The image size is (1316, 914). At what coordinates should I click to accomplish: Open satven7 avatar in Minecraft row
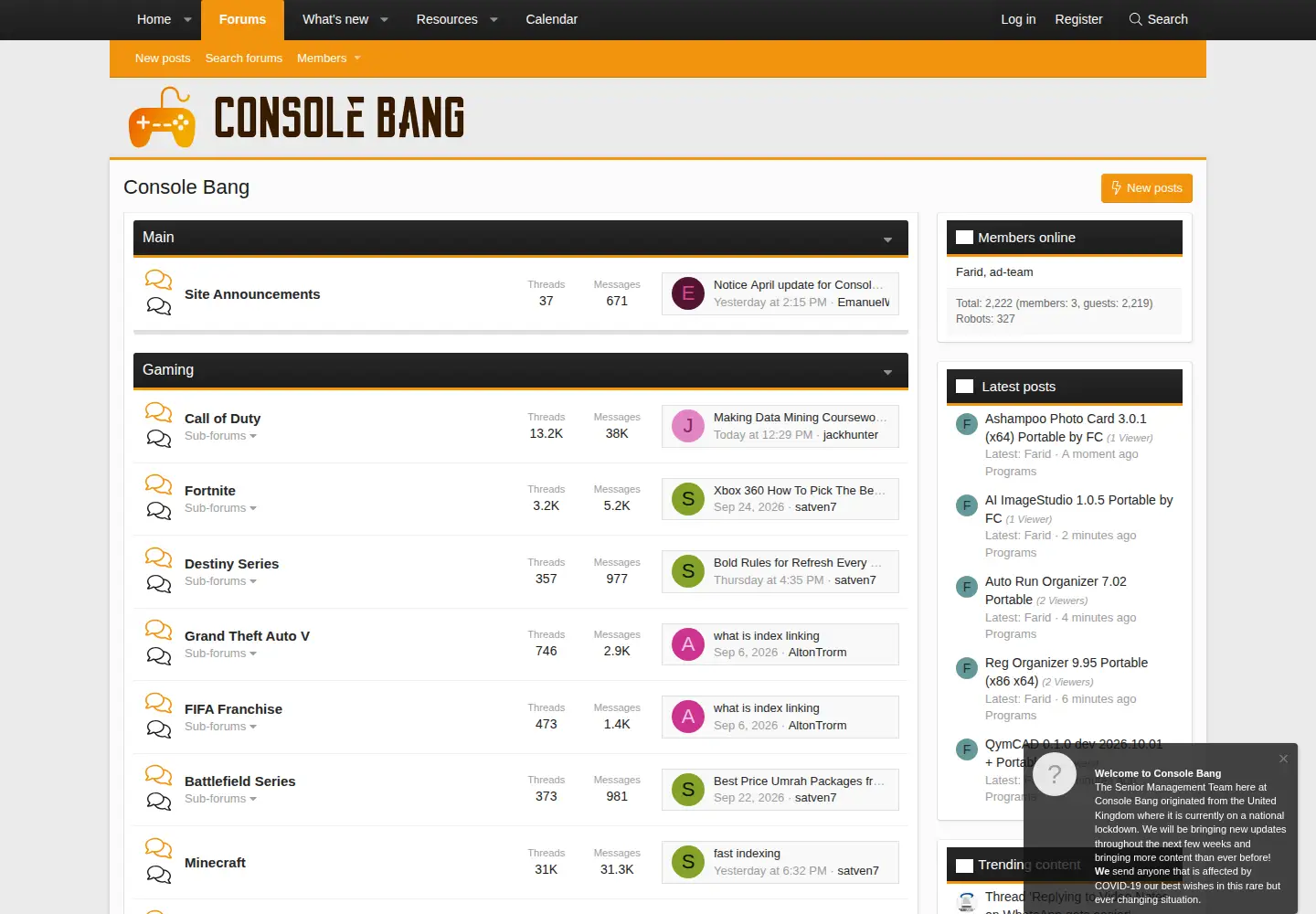688,862
